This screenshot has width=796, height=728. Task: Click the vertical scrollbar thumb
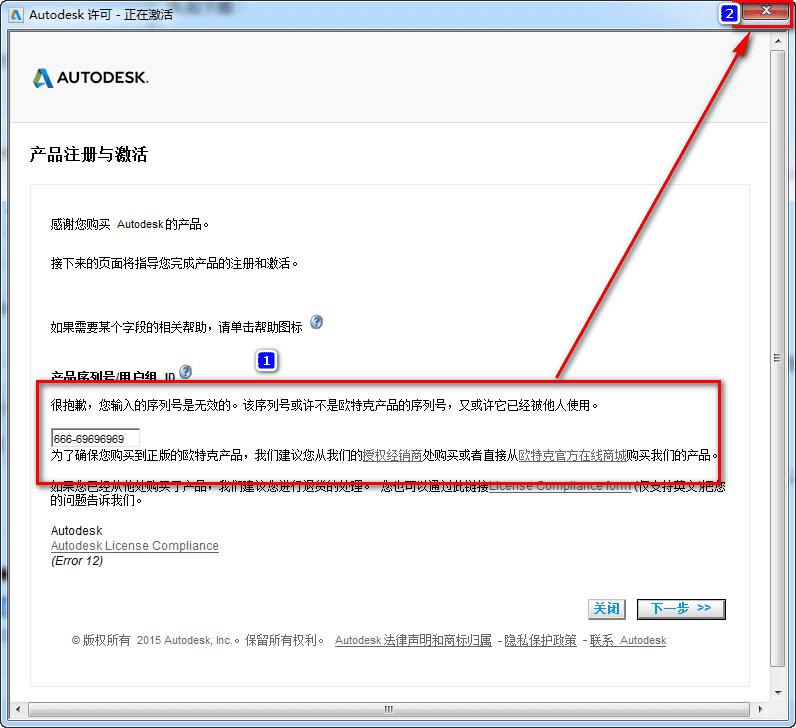pyautogui.click(x=778, y=358)
